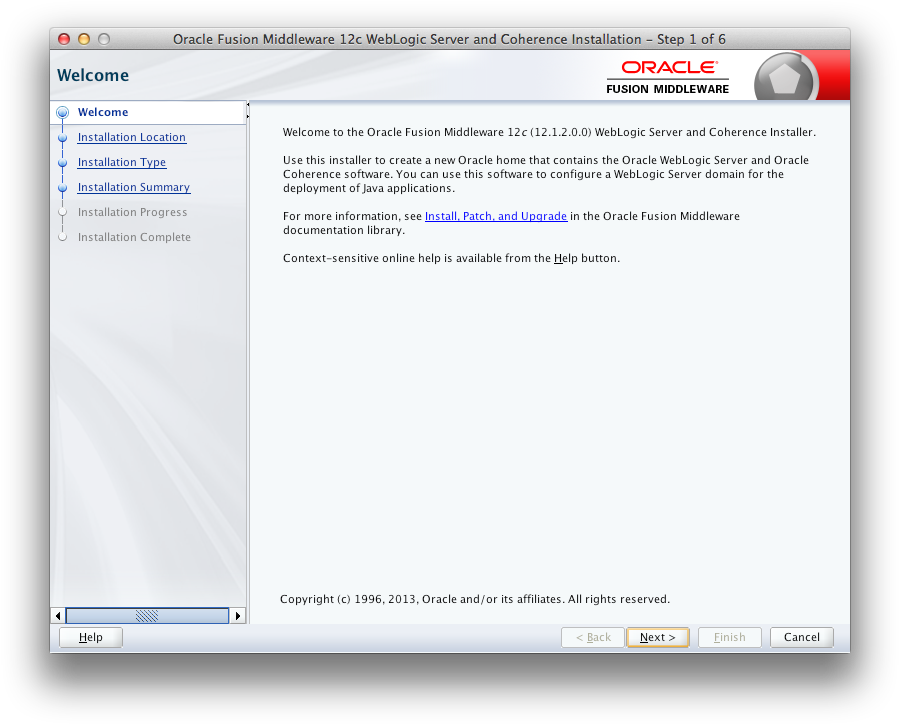This screenshot has width=899, height=724.
Task: Click the Welcome step bullet icon
Action: click(62, 112)
